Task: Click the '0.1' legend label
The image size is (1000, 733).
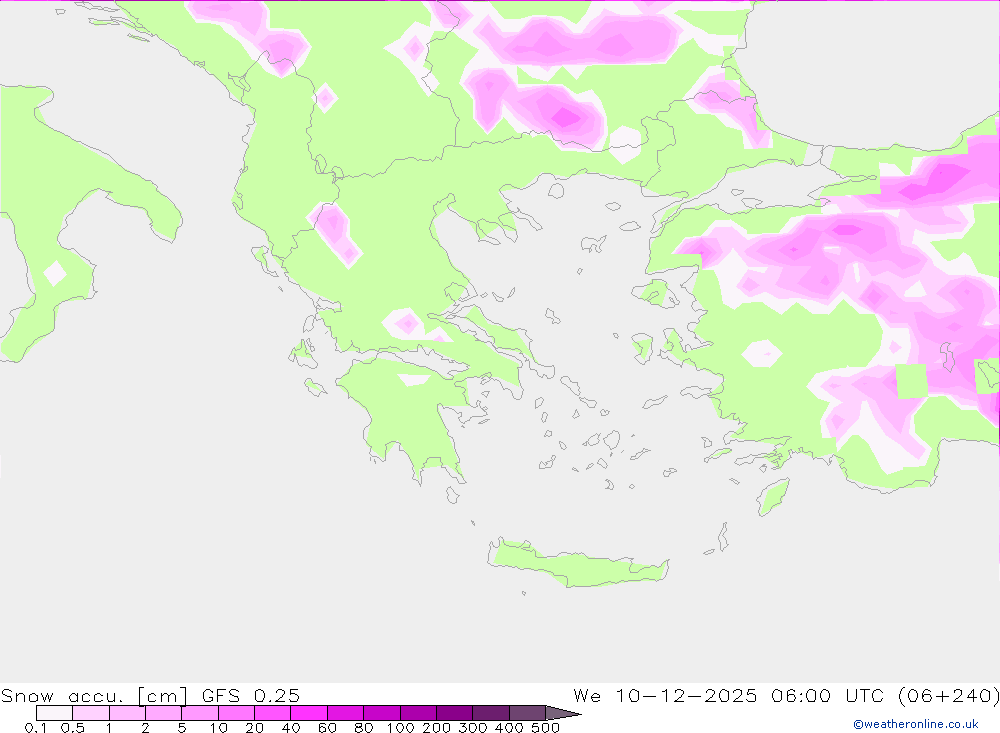Action: (35, 727)
